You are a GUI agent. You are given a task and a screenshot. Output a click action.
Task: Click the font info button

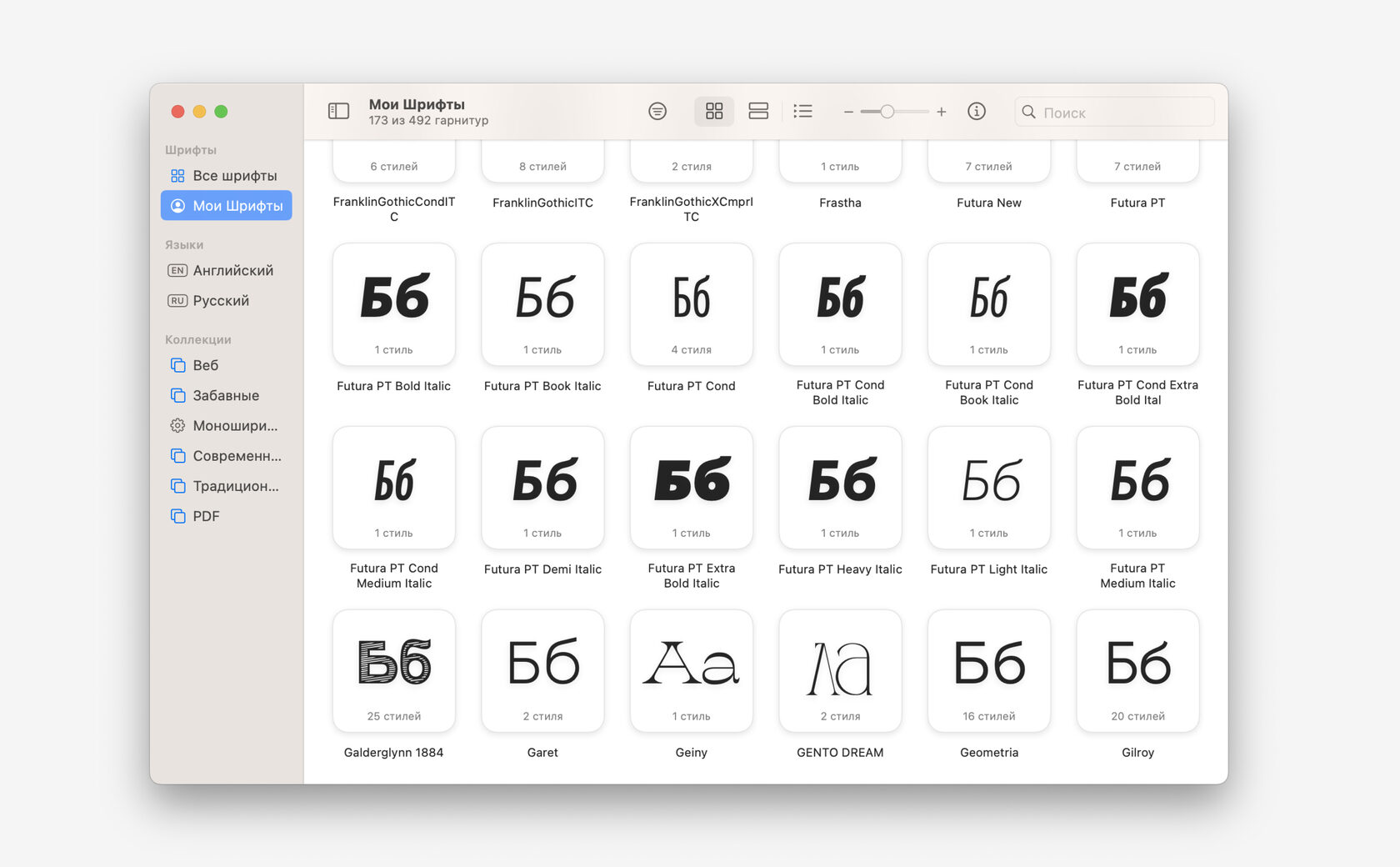[977, 111]
